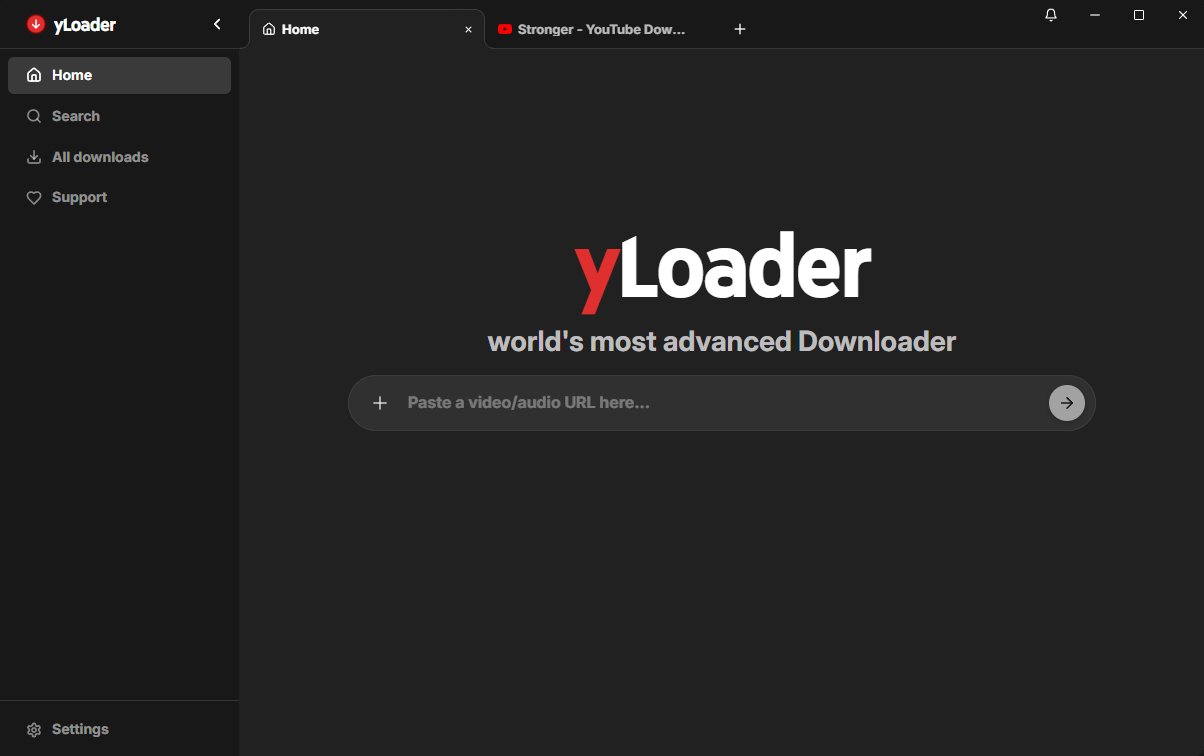
Task: Click the large yLoader logo in the center
Action: 722,270
